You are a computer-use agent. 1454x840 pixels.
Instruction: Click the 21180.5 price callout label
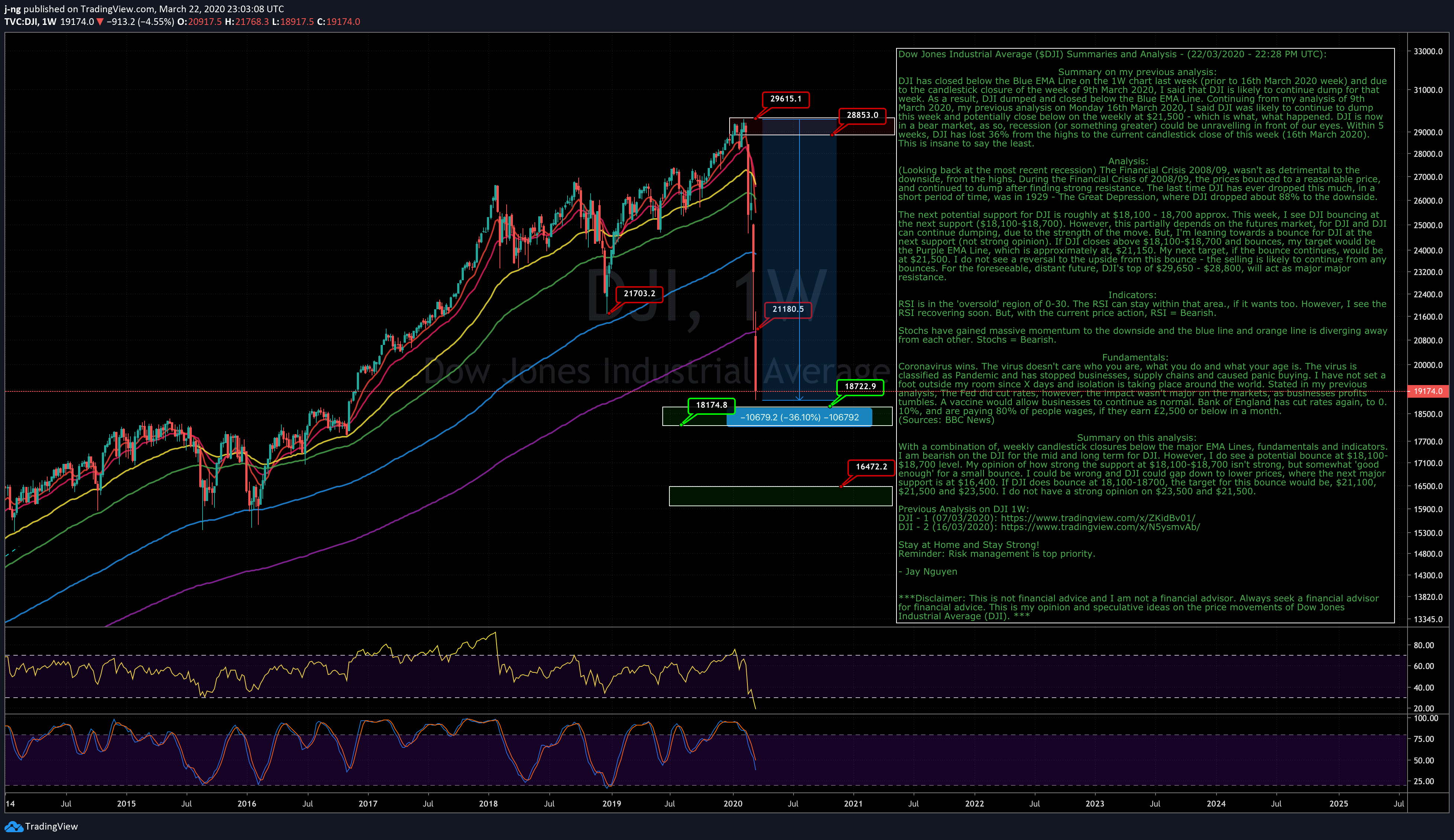point(788,309)
